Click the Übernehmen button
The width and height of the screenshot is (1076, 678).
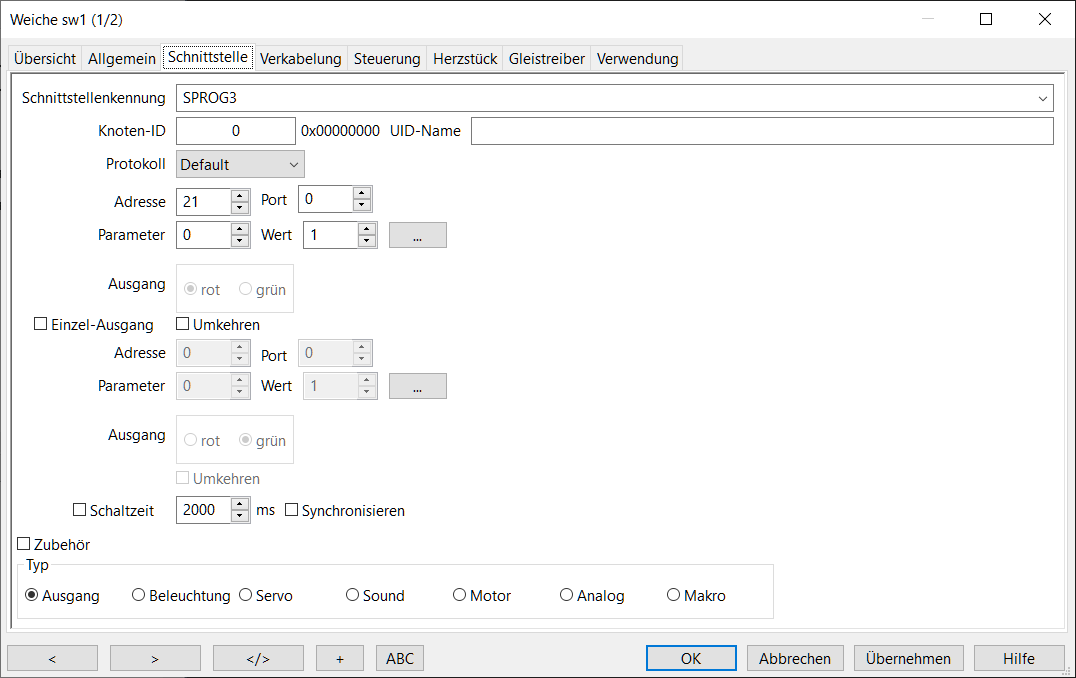(908, 658)
